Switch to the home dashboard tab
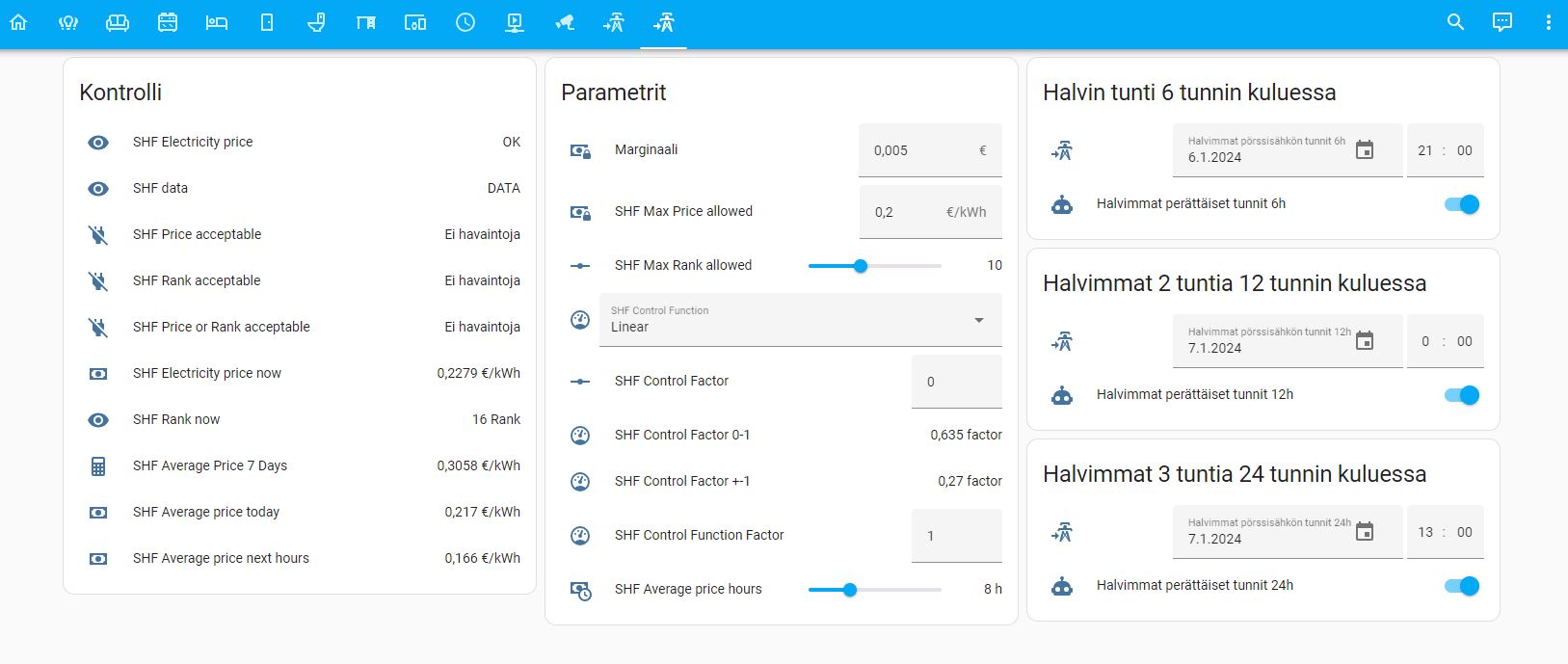1568x664 pixels. (x=18, y=22)
